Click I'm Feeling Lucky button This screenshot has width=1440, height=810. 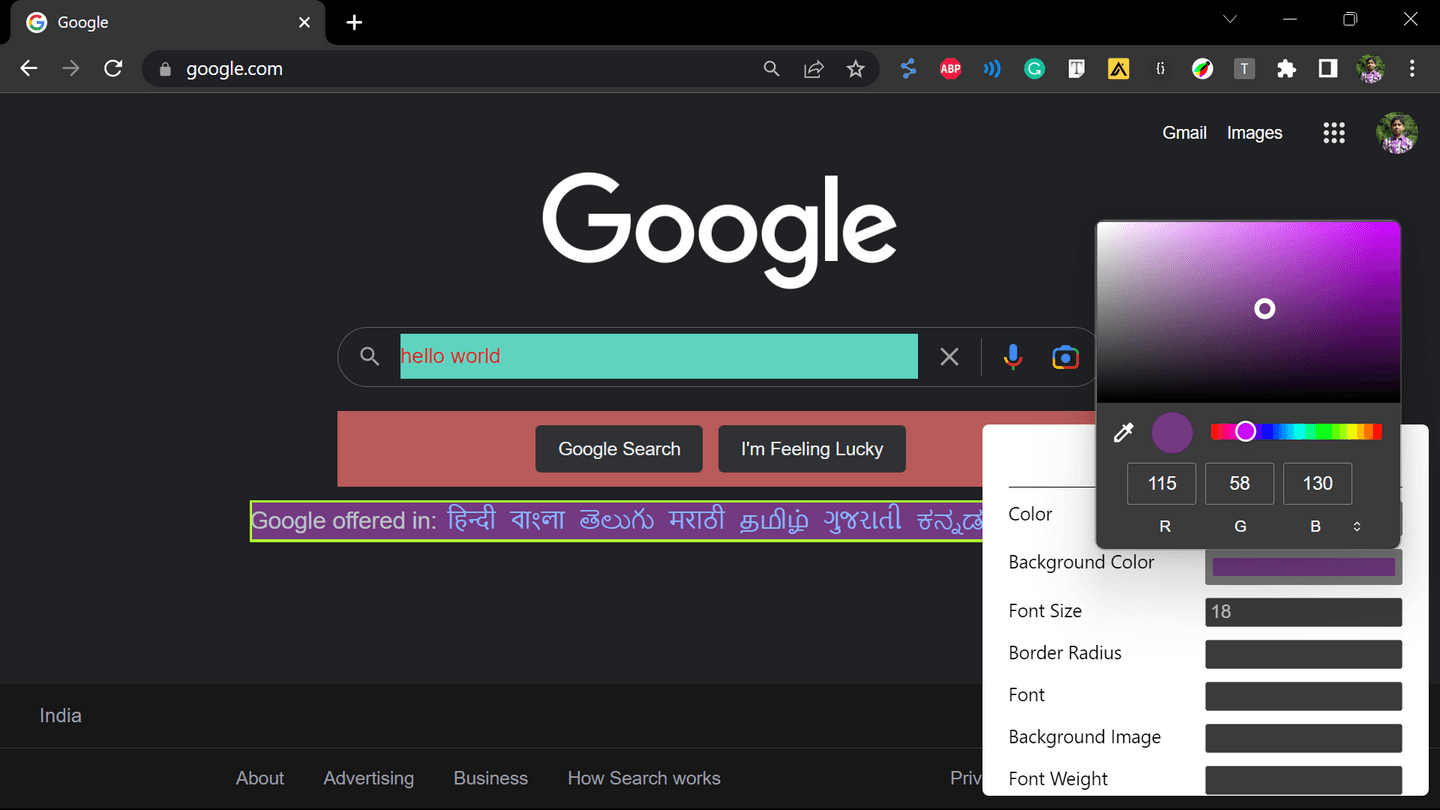point(812,449)
